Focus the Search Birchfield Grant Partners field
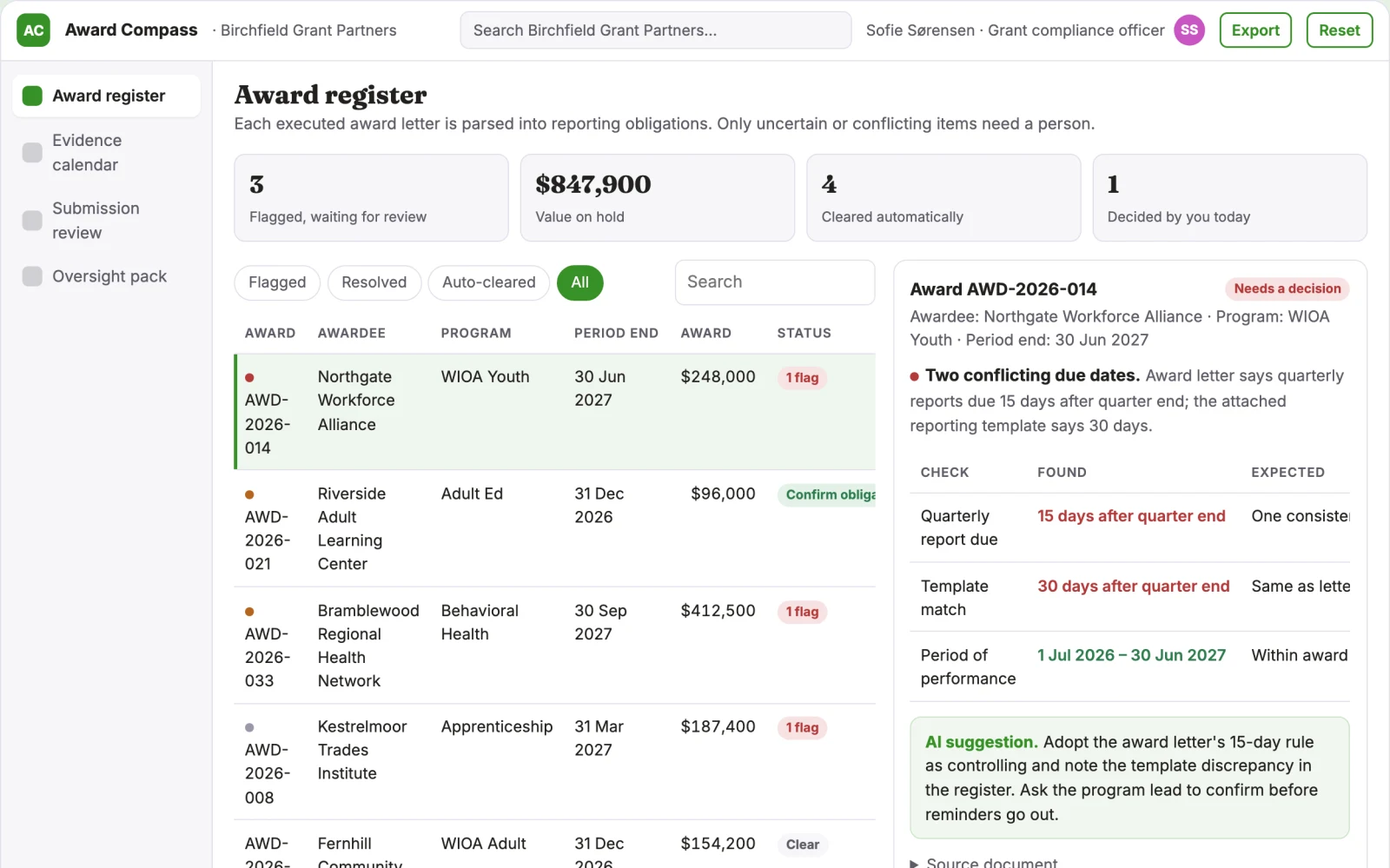The height and width of the screenshot is (868, 1390). coord(655,30)
